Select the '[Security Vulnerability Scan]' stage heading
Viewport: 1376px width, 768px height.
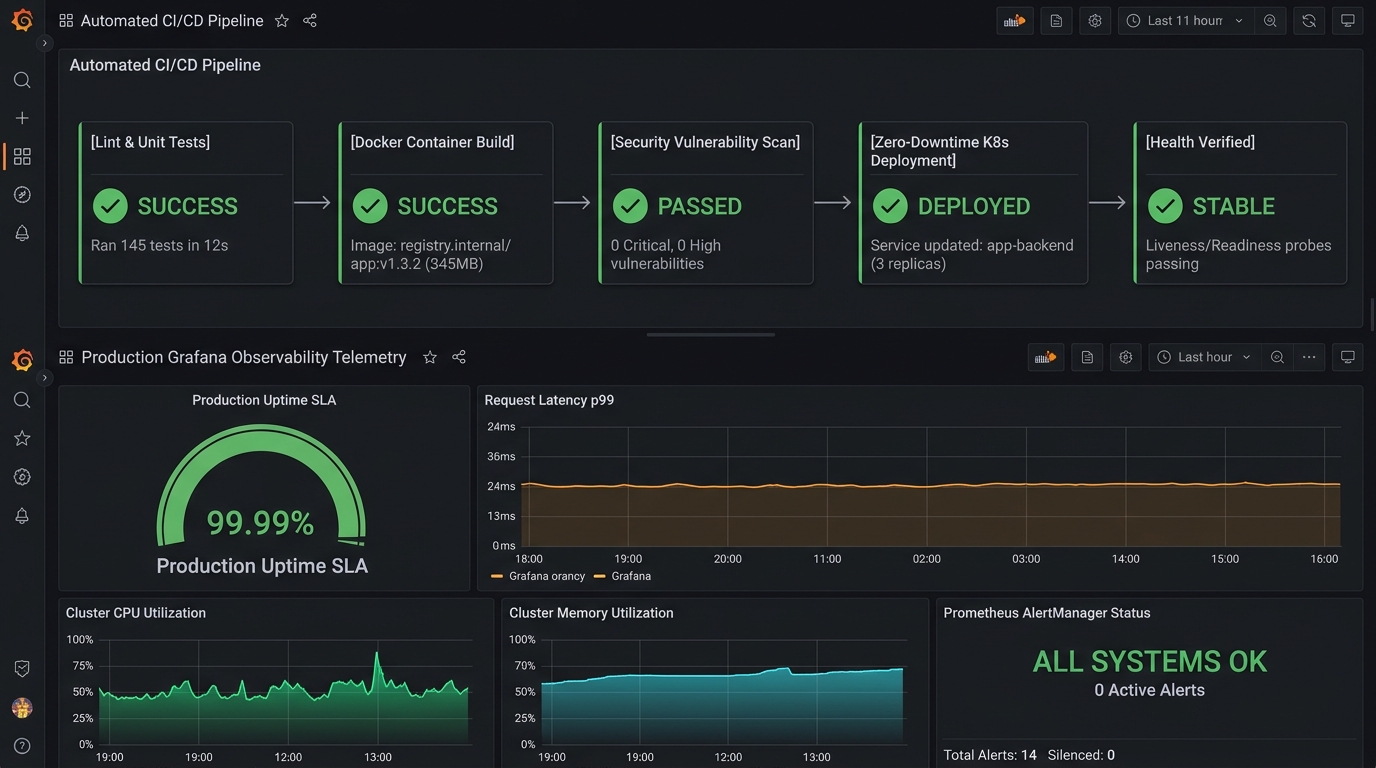[705, 142]
